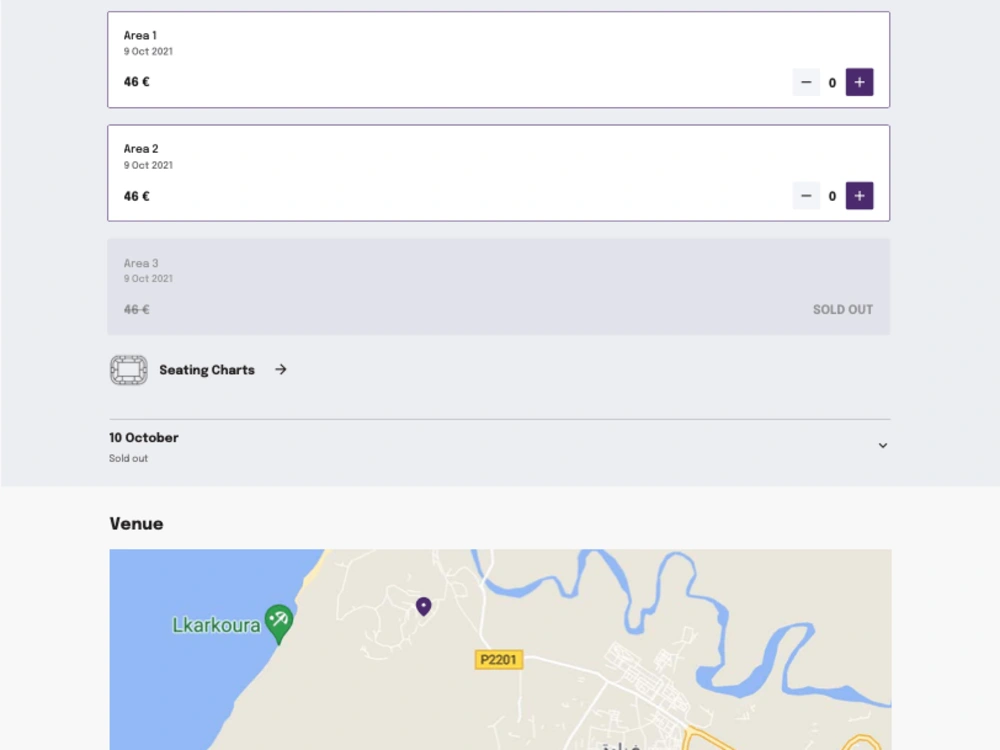Click the Area 2 quantity value 0
This screenshot has height=750, width=1000.
pyautogui.click(x=832, y=196)
